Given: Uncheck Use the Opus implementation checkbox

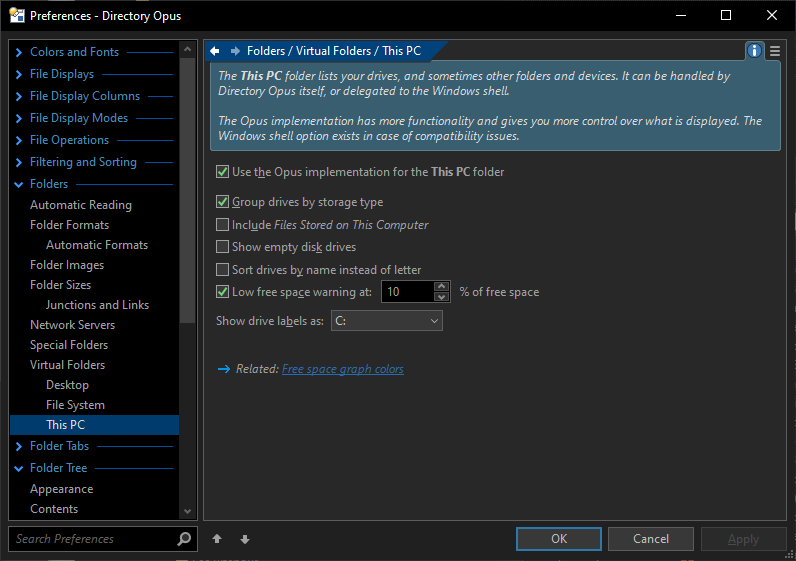Looking at the screenshot, I should (222, 172).
